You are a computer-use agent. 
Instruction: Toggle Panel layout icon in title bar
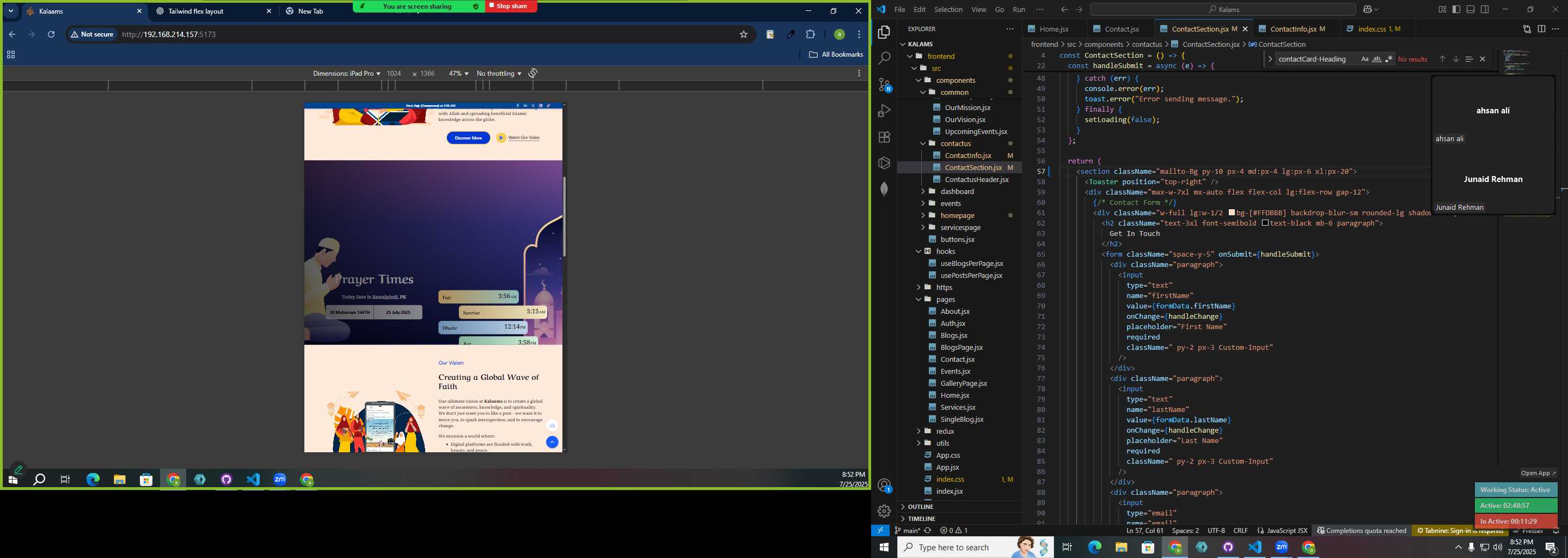[1470, 10]
